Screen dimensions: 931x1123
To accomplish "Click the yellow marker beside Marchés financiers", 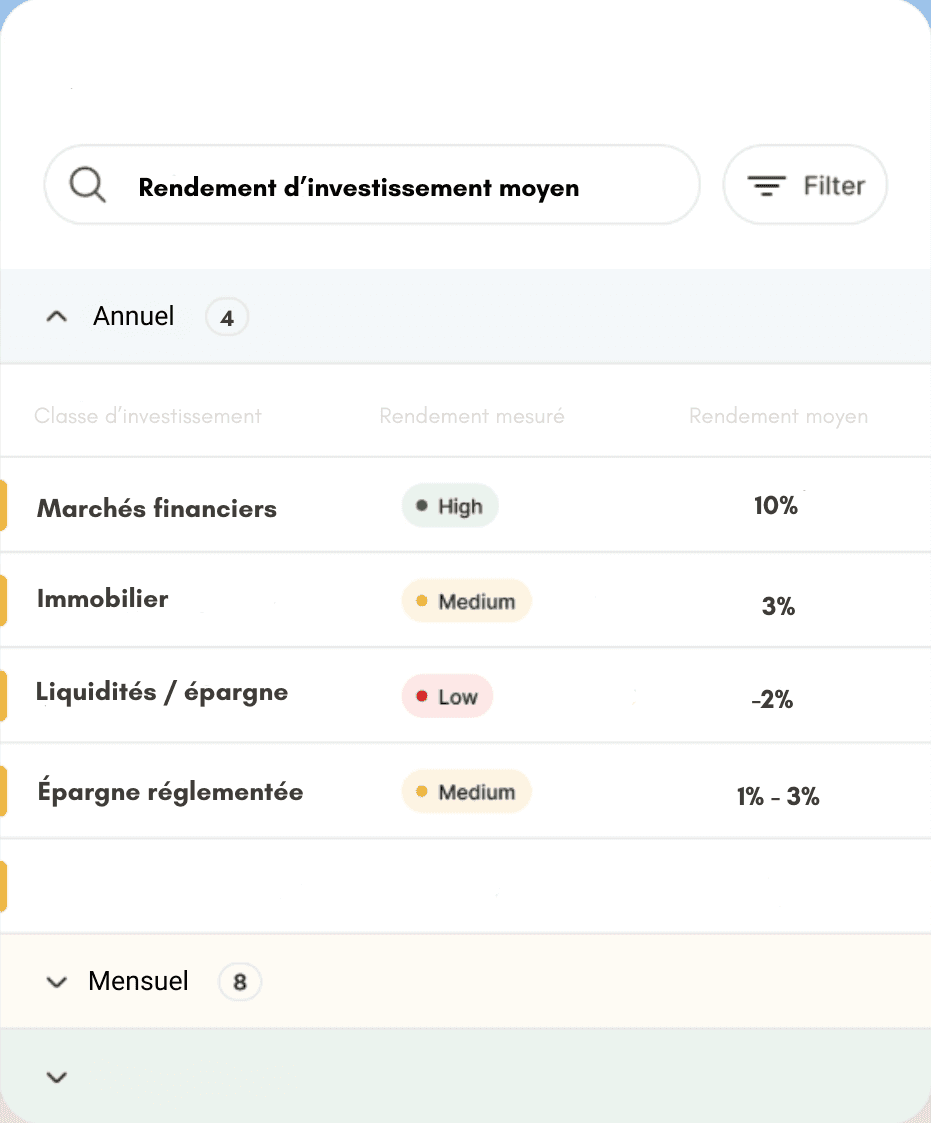I will [x=4, y=506].
